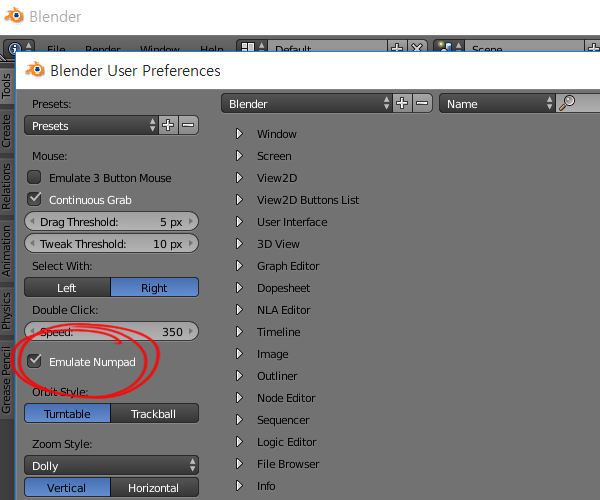The image size is (600, 500).
Task: Add an input preset using plus icon next to Presets
Action: click(x=168, y=125)
